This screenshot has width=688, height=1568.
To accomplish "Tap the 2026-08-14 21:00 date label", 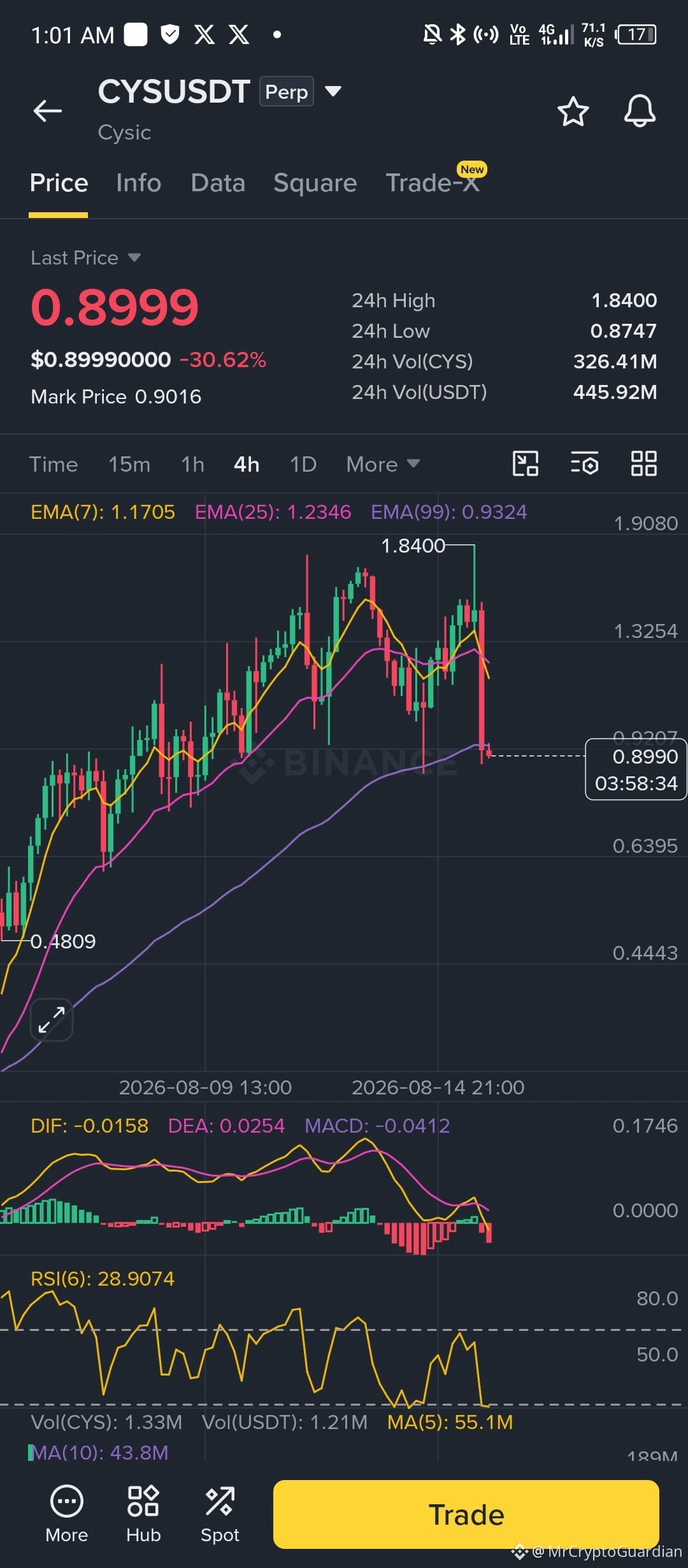I will tap(438, 1087).
